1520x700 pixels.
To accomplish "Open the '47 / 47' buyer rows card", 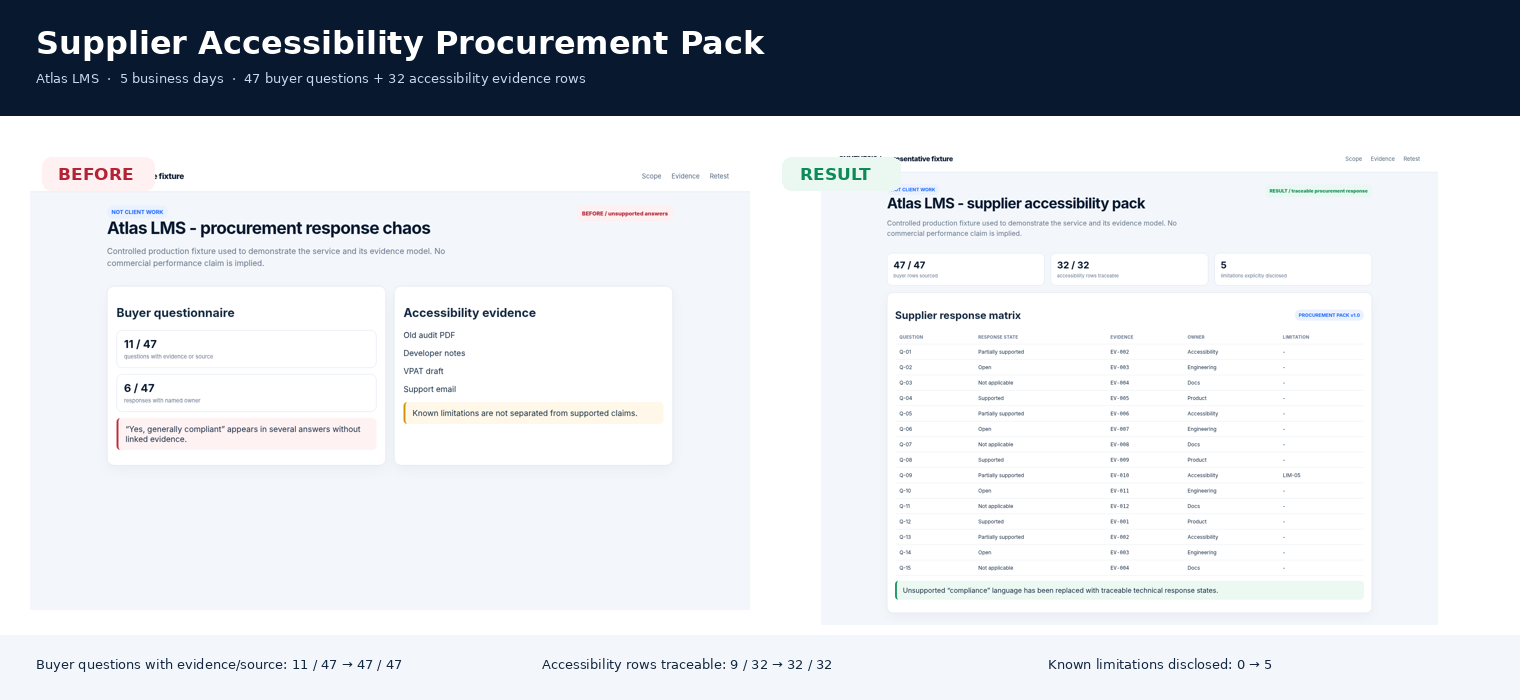I will [x=965, y=269].
